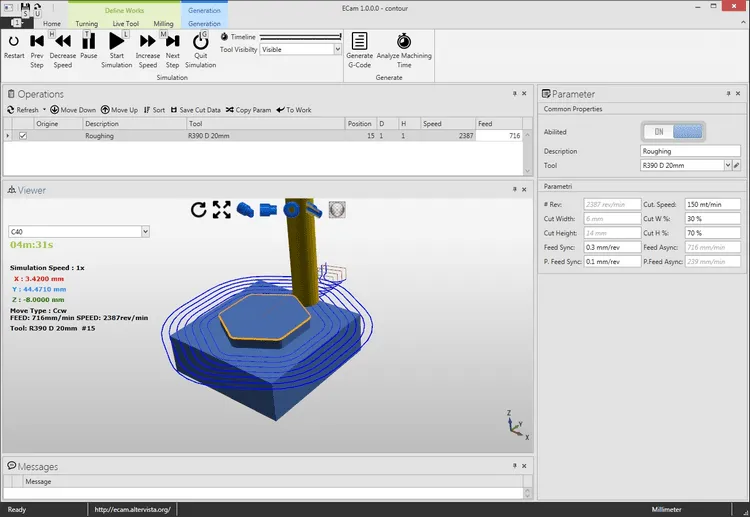Toggle the Abilited ON switch

click(673, 132)
